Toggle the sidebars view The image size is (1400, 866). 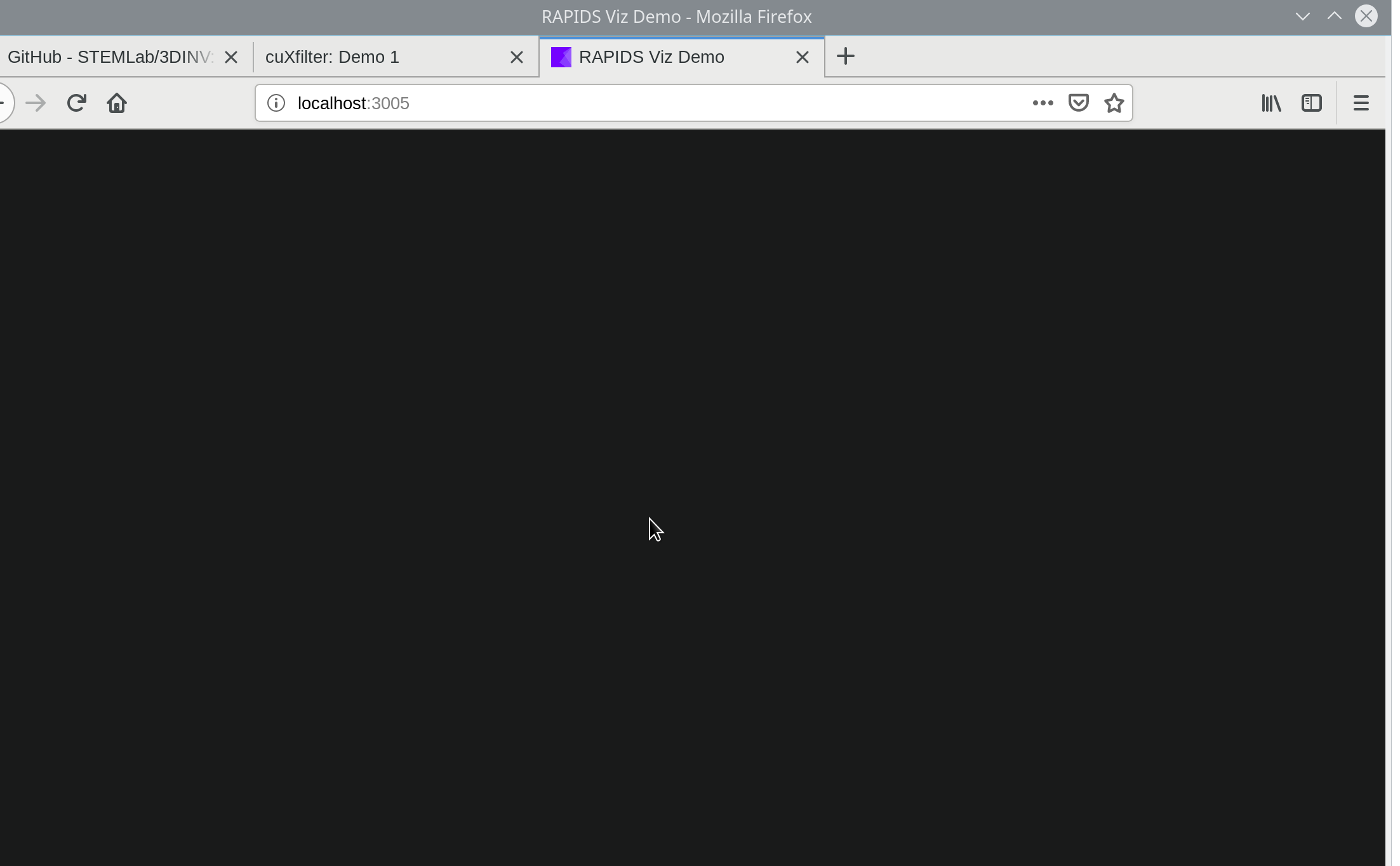[1312, 103]
